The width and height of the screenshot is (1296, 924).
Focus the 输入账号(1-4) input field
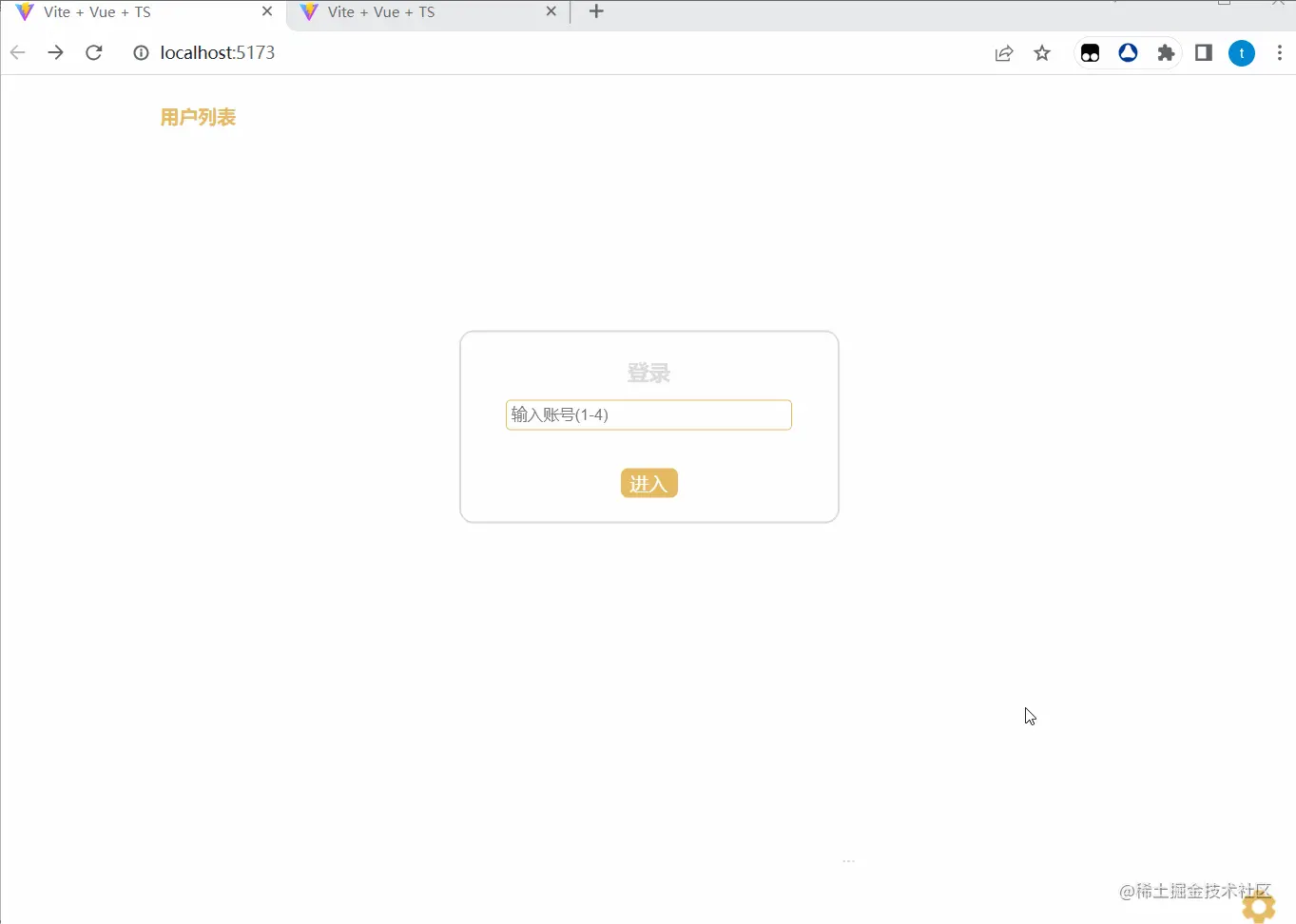point(648,414)
